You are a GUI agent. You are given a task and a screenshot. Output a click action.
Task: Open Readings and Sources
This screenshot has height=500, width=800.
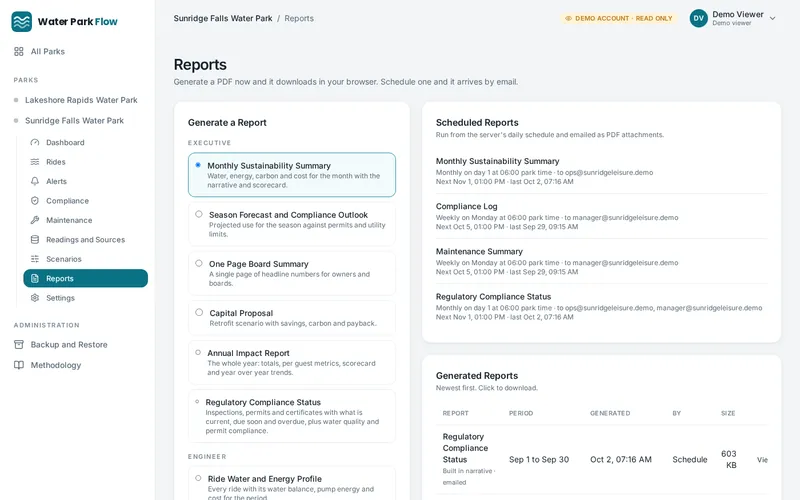[x=86, y=239]
